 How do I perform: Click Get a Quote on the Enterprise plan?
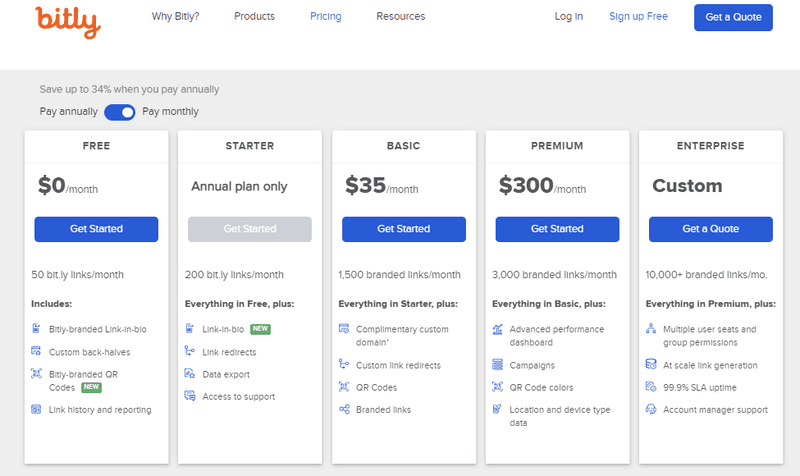(711, 229)
